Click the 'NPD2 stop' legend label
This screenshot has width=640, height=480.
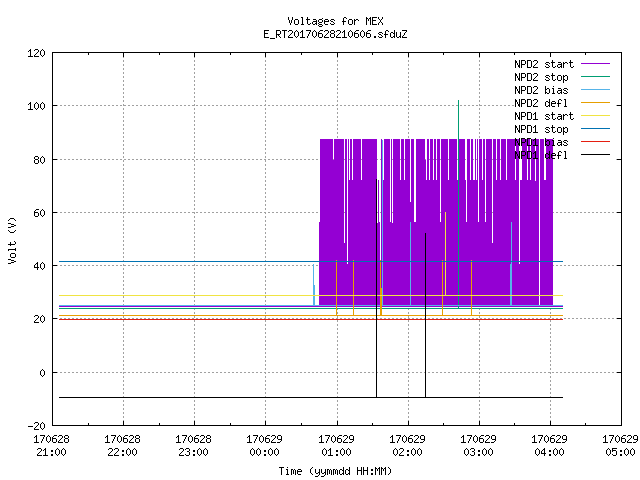pos(541,77)
